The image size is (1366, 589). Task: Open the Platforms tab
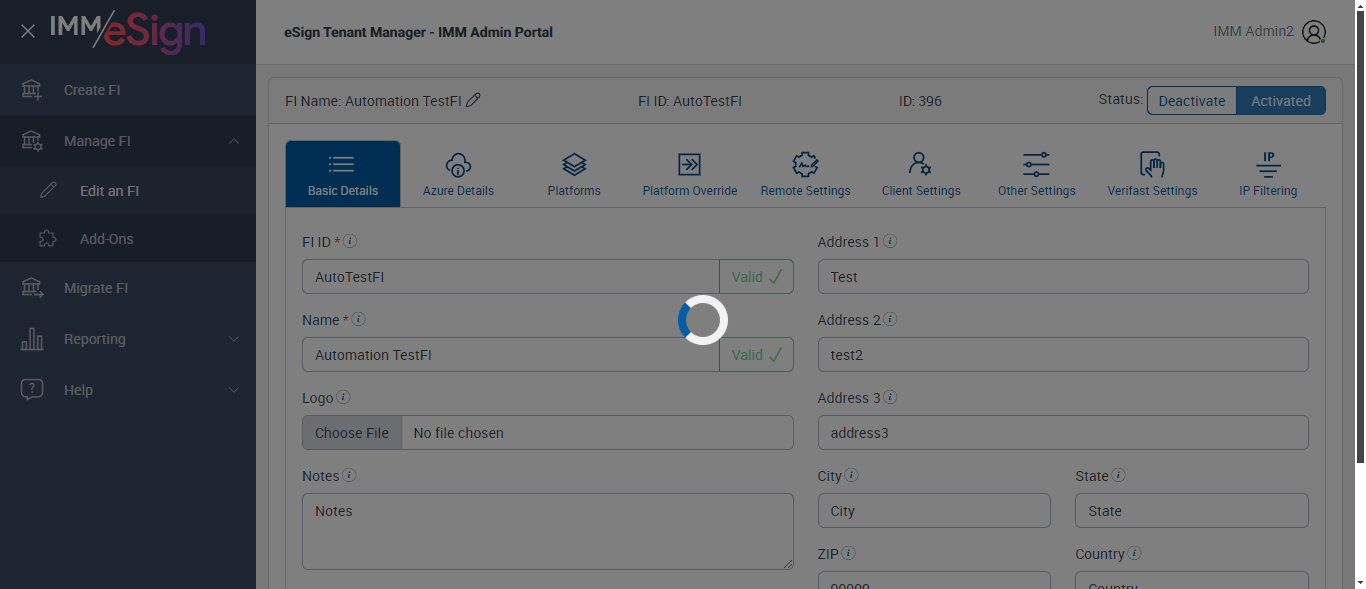point(574,174)
